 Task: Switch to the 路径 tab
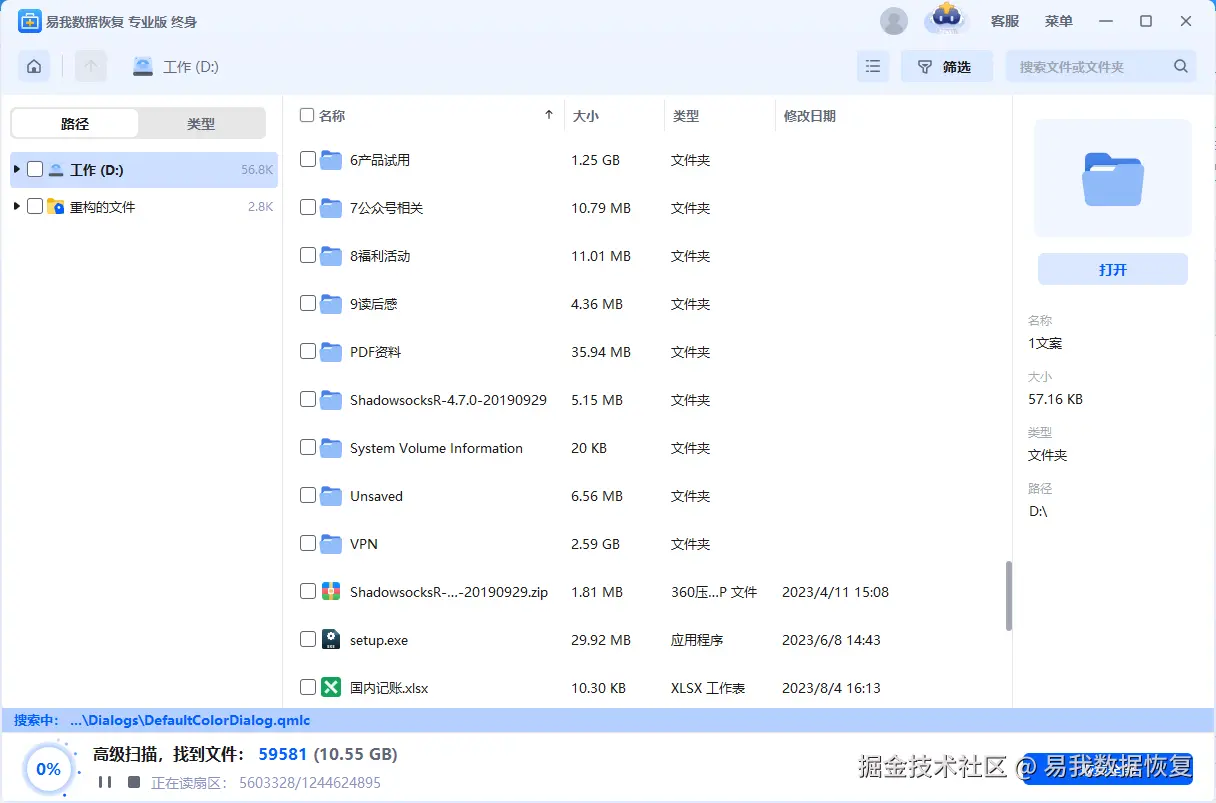click(75, 124)
